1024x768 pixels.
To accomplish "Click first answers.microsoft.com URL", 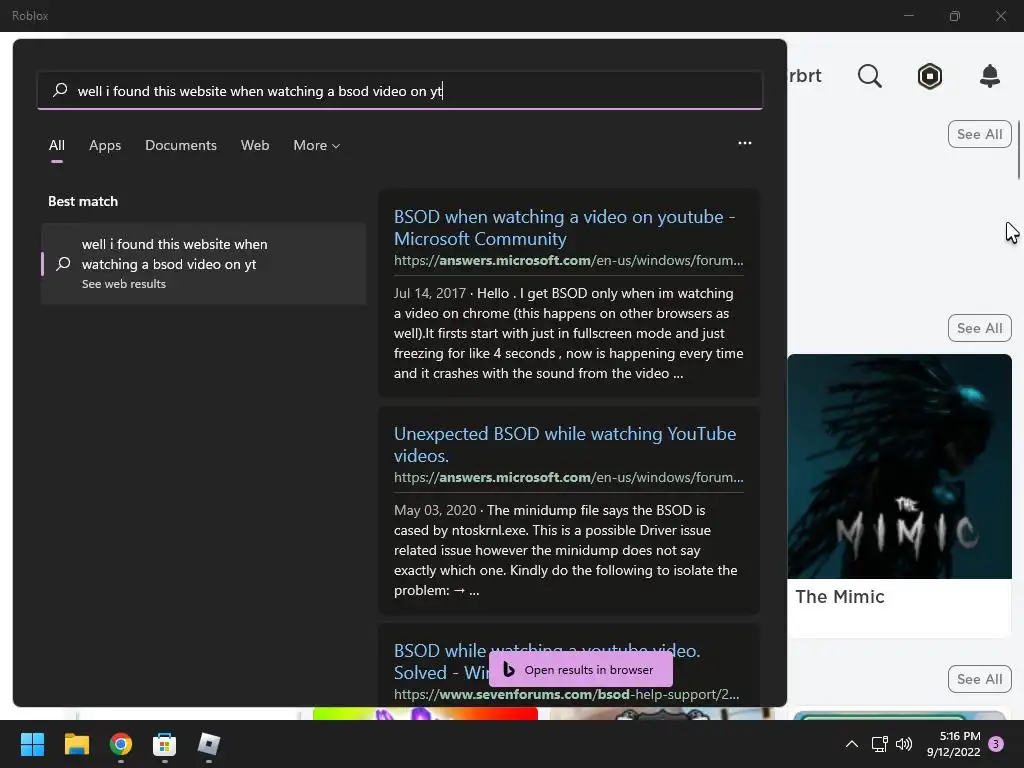I will (x=568, y=261).
